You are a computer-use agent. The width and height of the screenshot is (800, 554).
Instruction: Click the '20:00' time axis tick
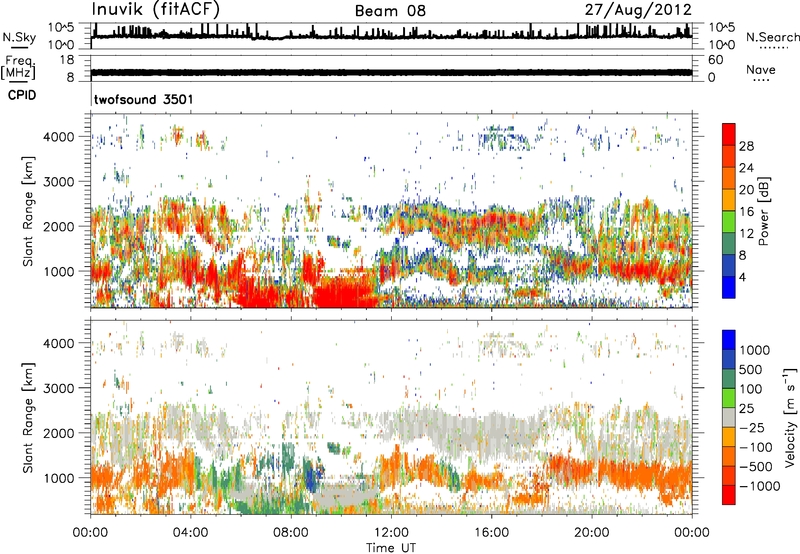point(592,533)
